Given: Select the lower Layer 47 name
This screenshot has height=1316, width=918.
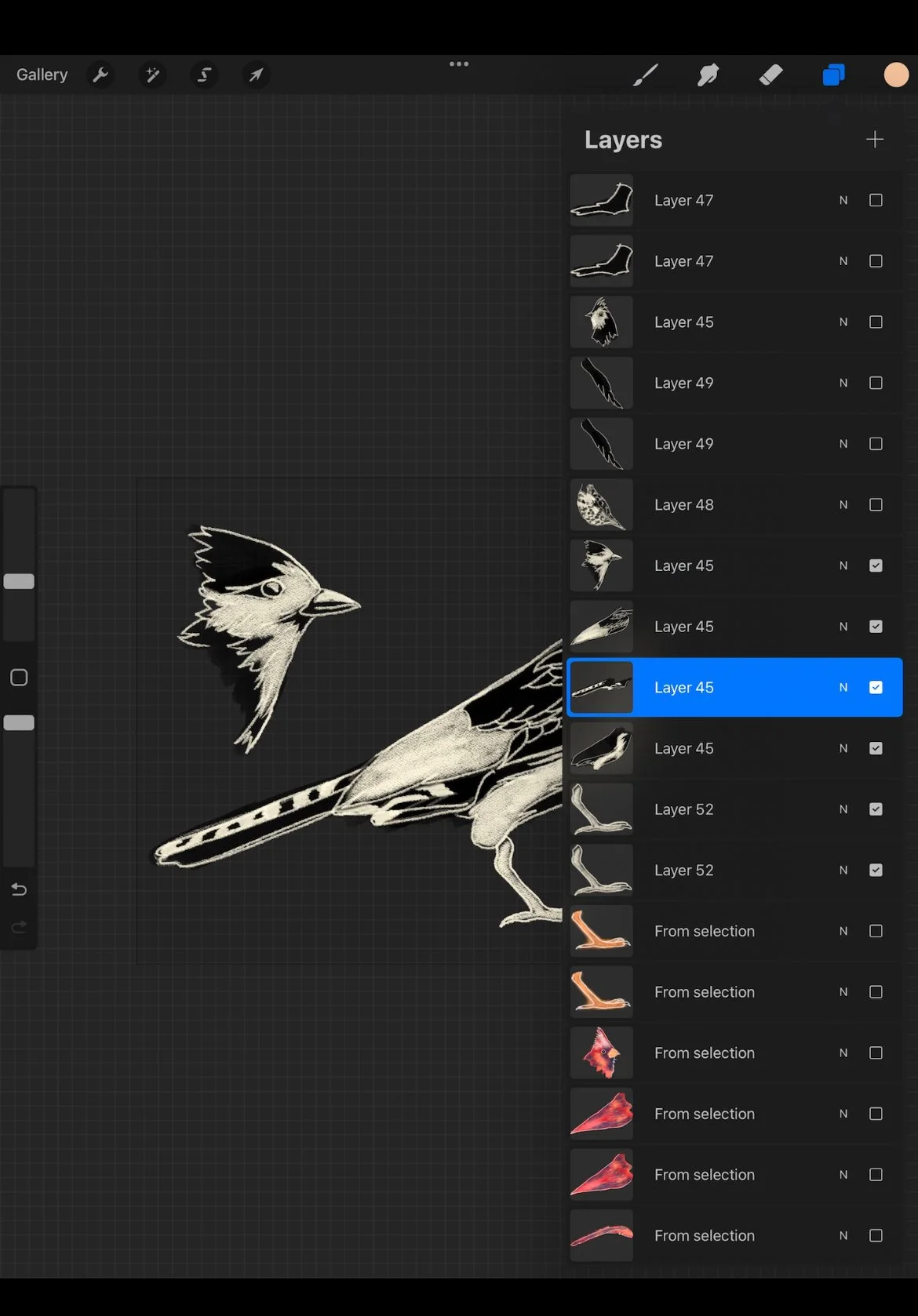Looking at the screenshot, I should (x=684, y=261).
